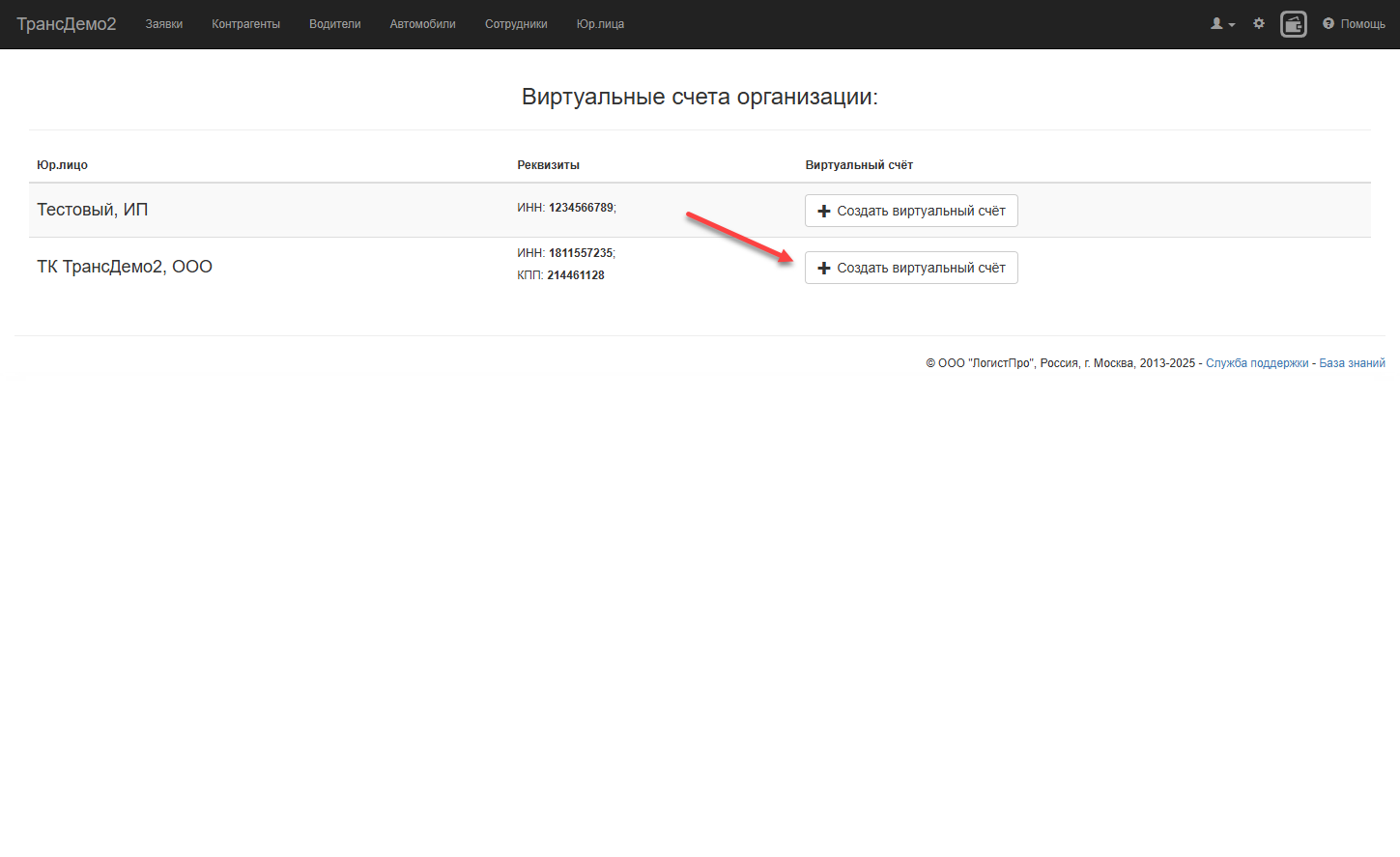Click plus icon in ТК ТрансДемо2 row
Viewport: 1400px width, 857px height.
[x=824, y=268]
